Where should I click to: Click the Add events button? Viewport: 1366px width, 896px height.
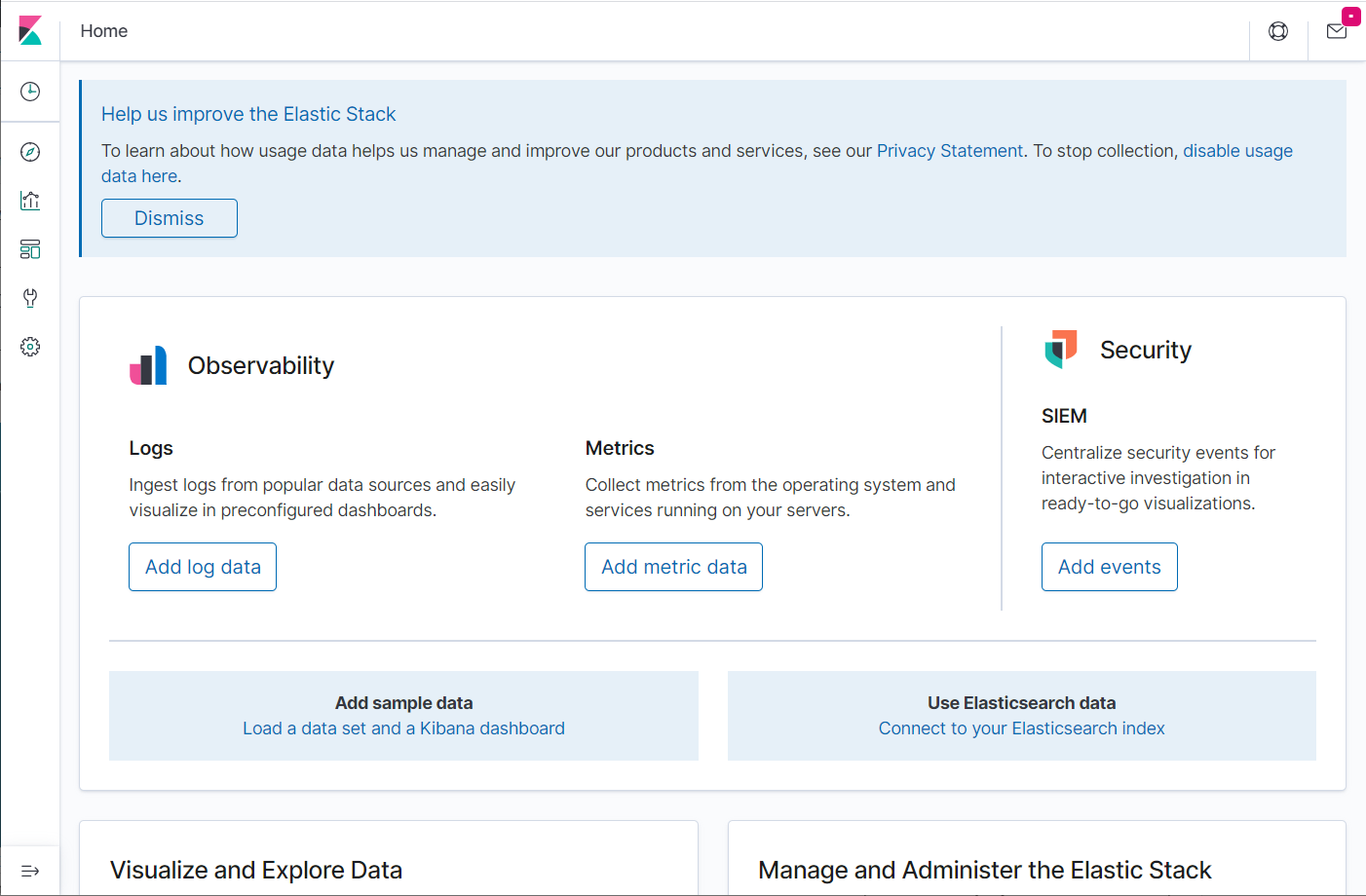coord(1110,567)
